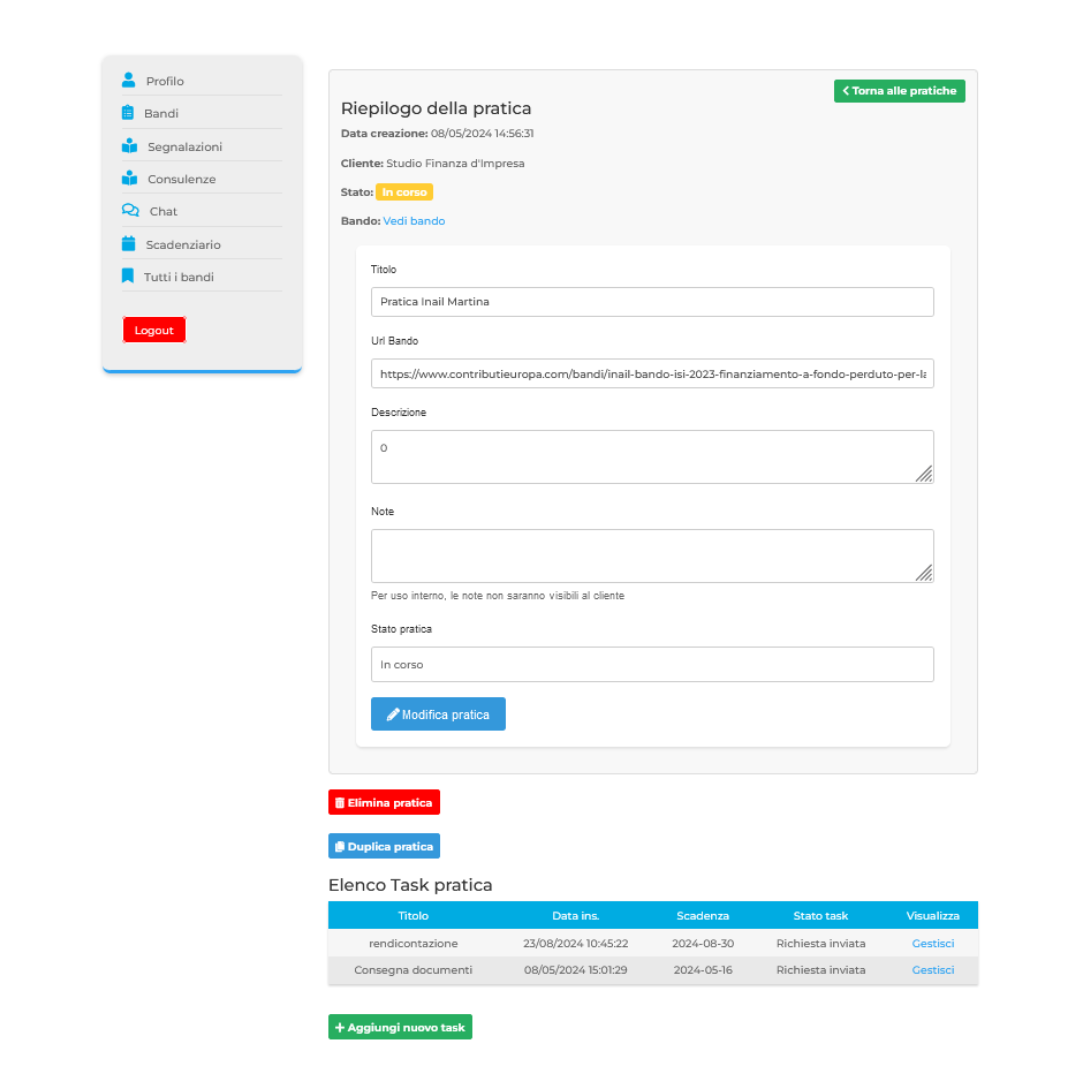Add a task with Aggiungi nuovo task
1080x1080 pixels.
[x=400, y=1027]
